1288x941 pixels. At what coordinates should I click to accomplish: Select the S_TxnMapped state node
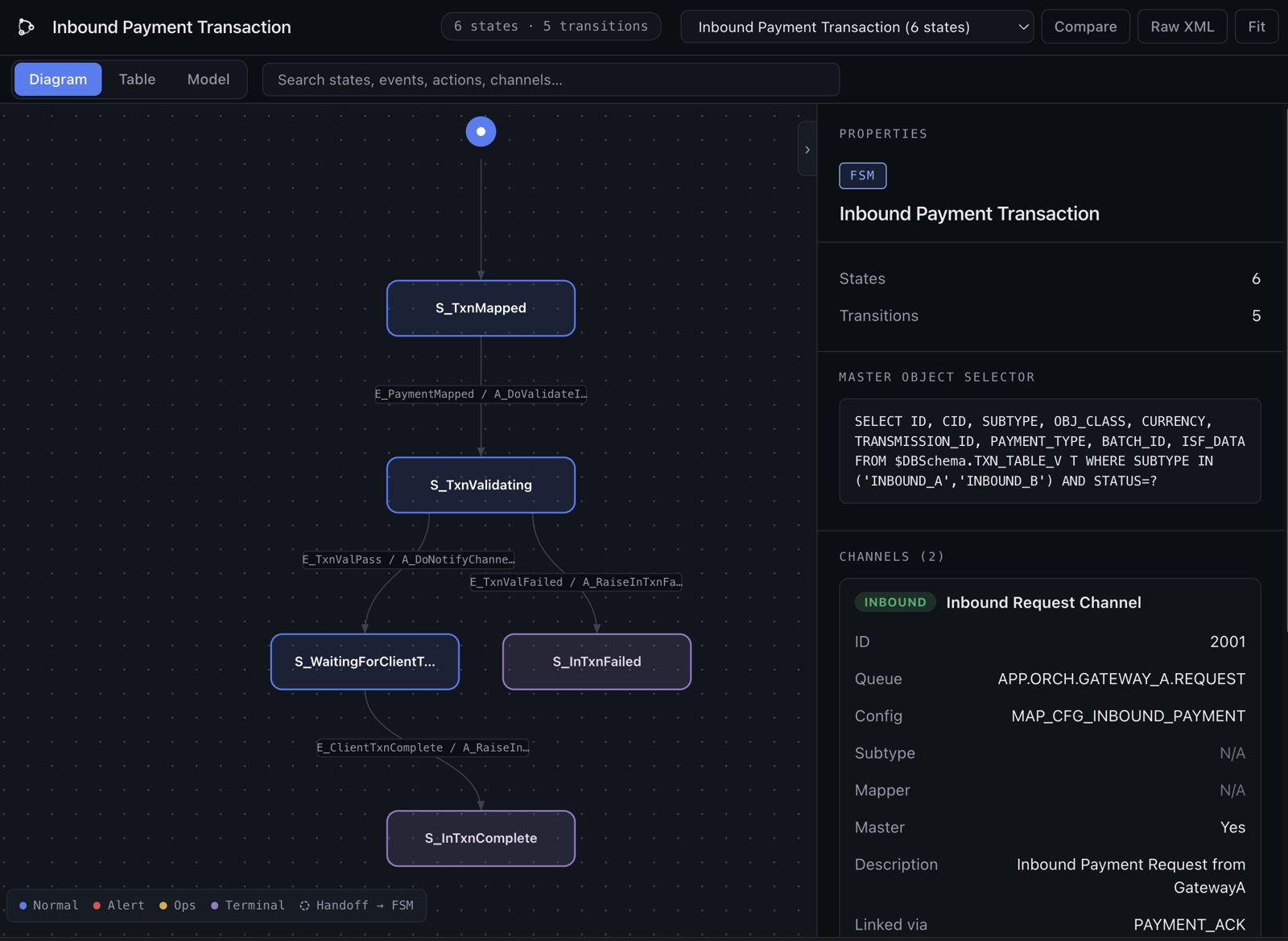481,308
